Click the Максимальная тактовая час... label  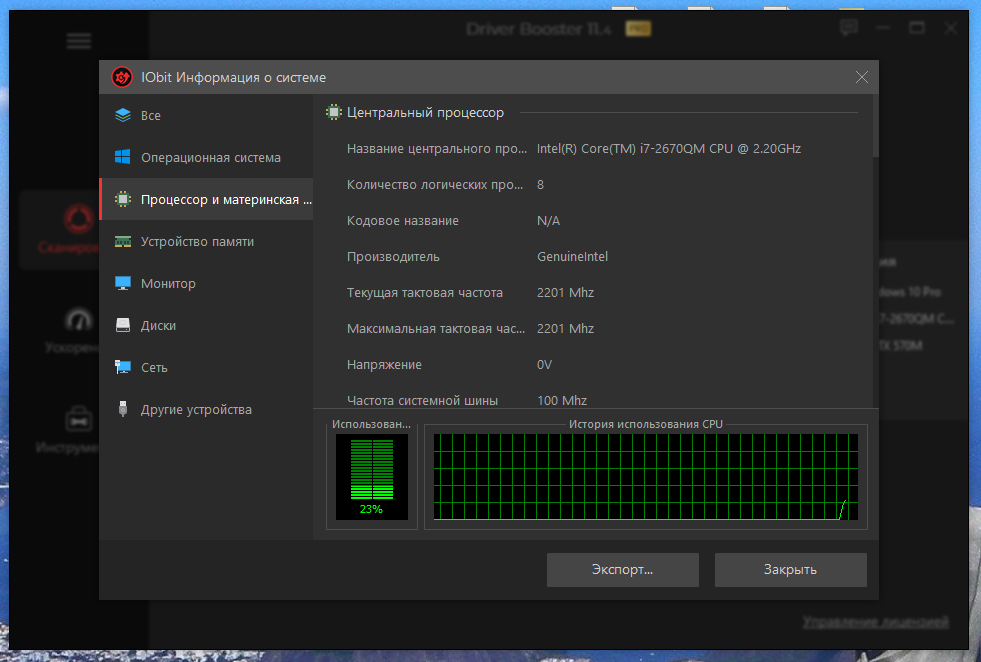point(436,328)
